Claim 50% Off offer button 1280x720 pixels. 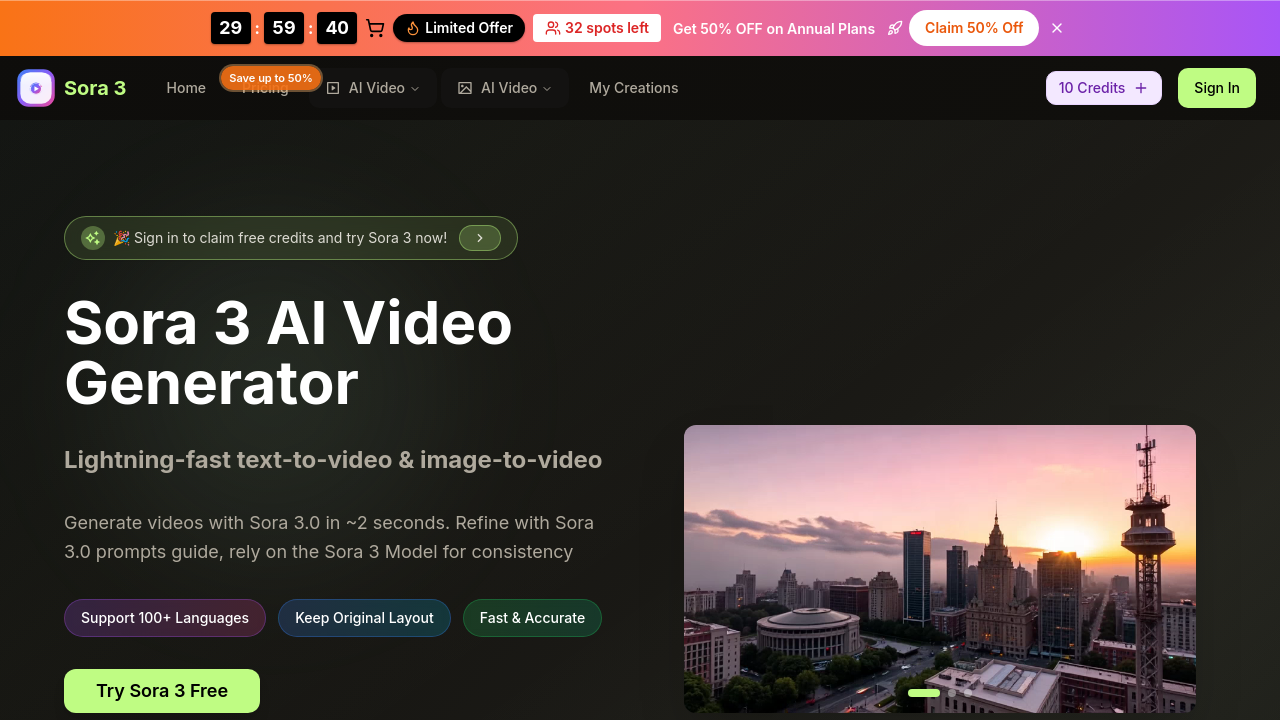(x=974, y=28)
